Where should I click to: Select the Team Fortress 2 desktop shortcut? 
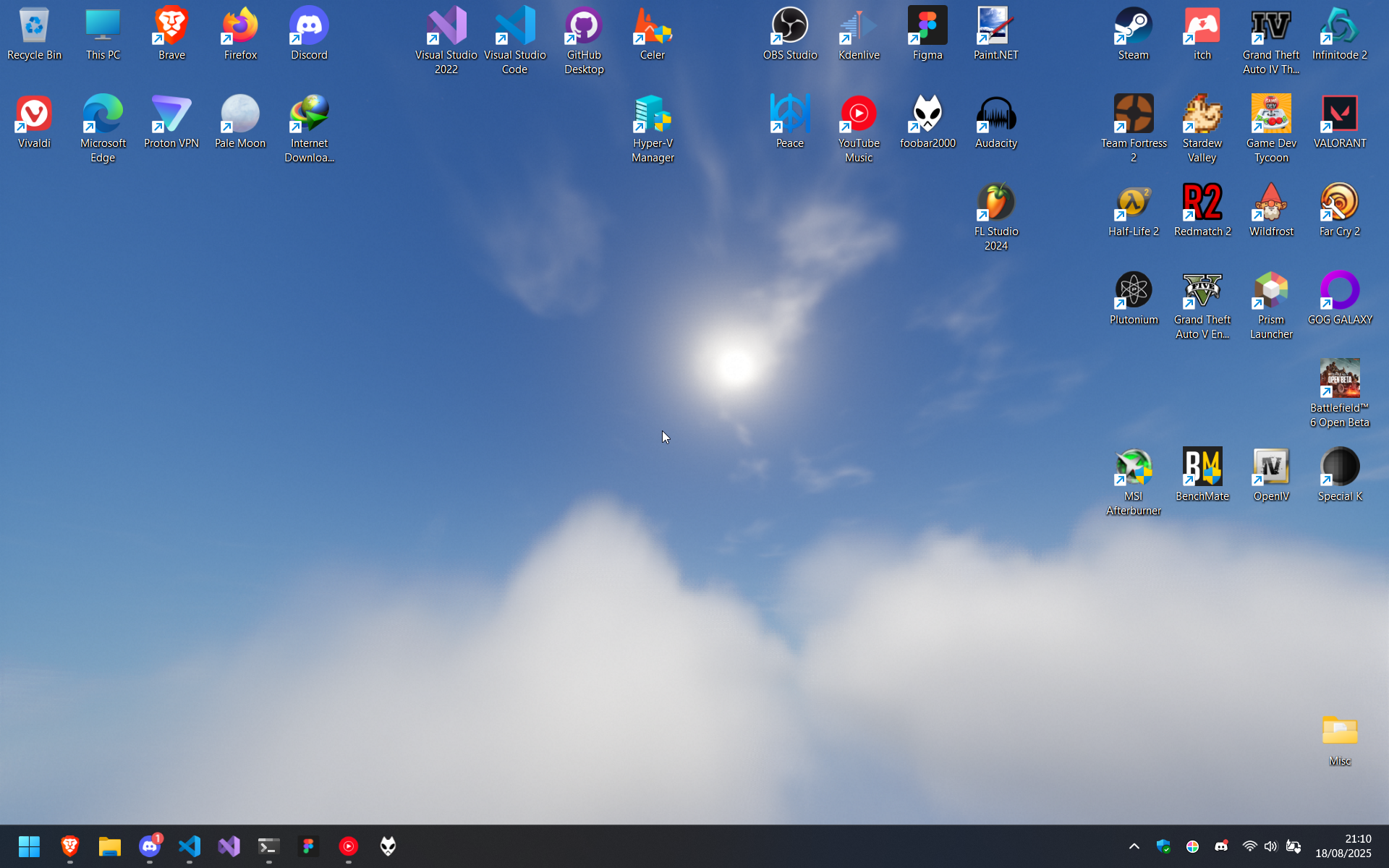pos(1134,129)
